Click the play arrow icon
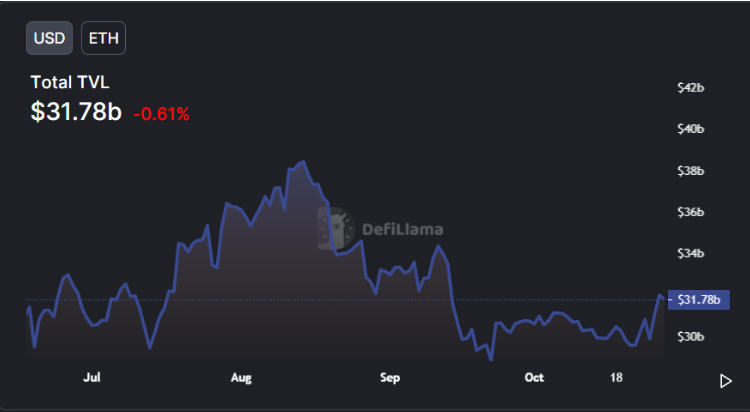 [x=726, y=380]
